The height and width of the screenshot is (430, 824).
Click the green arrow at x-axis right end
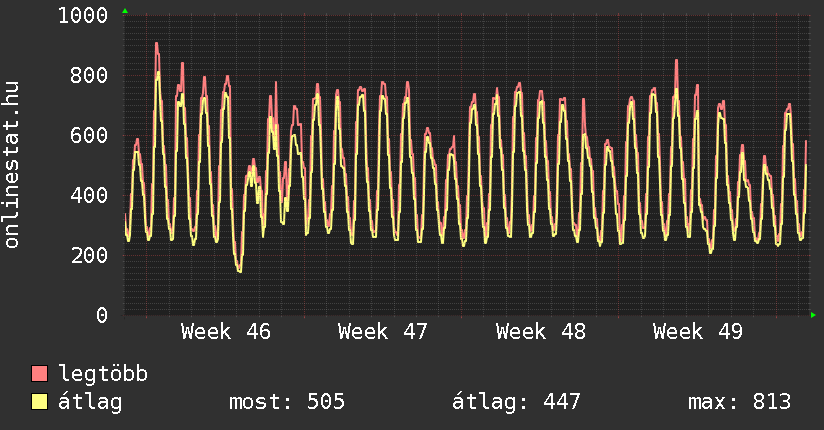click(x=814, y=315)
